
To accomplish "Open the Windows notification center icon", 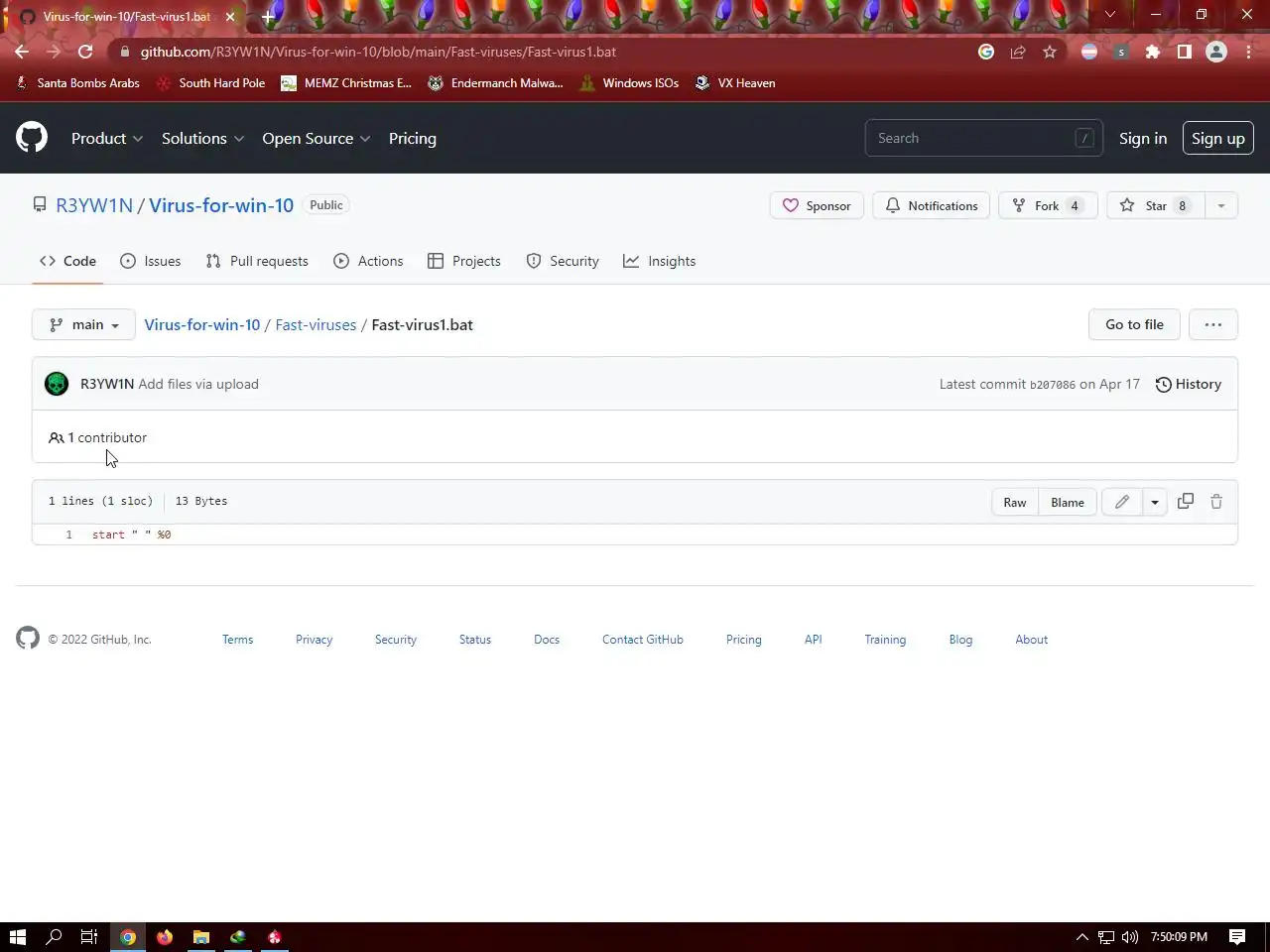I will click(1237, 936).
